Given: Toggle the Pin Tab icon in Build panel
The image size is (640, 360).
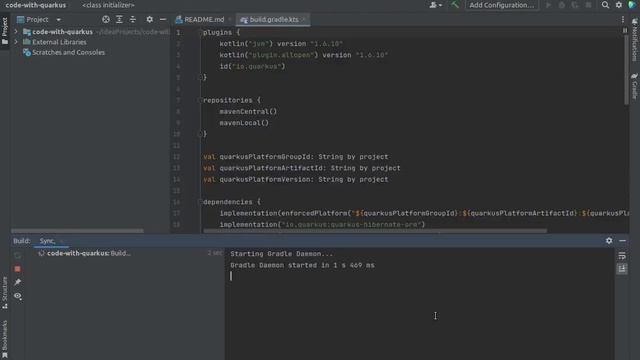Looking at the screenshot, I should (x=18, y=282).
